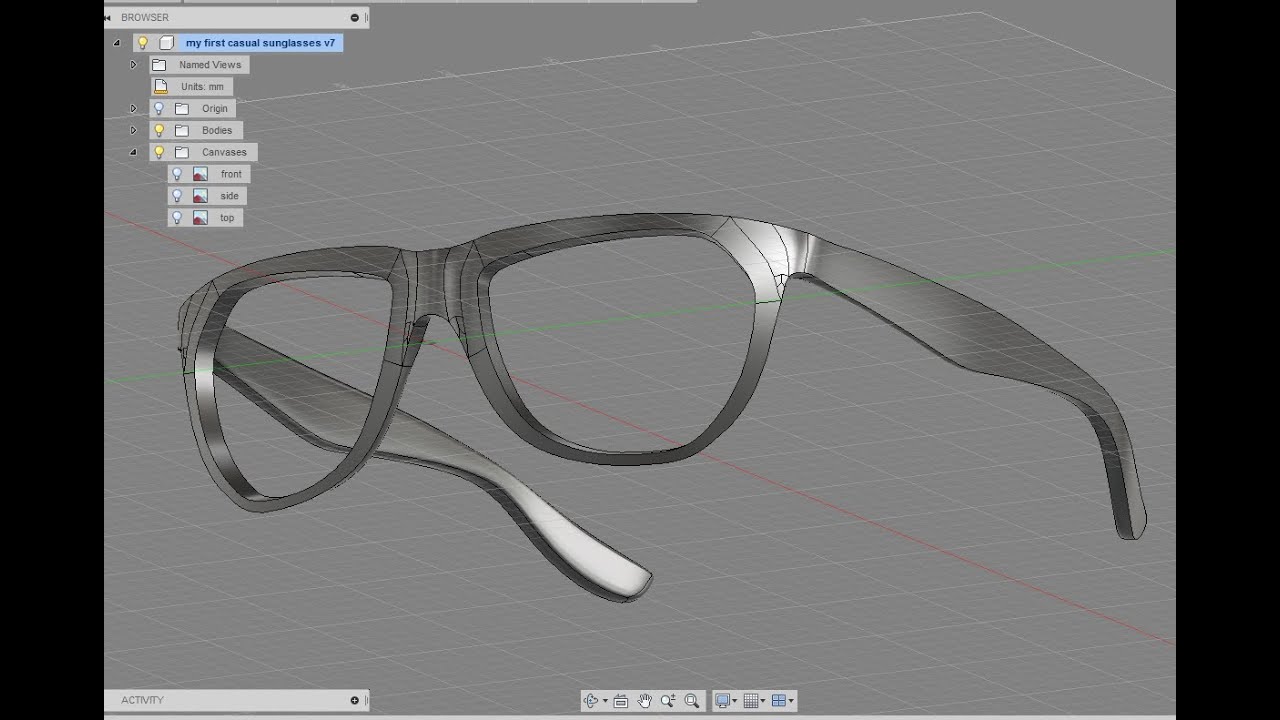Open the Display Settings monitor icon
Screen dimensions: 1280x720
pyautogui.click(x=722, y=701)
